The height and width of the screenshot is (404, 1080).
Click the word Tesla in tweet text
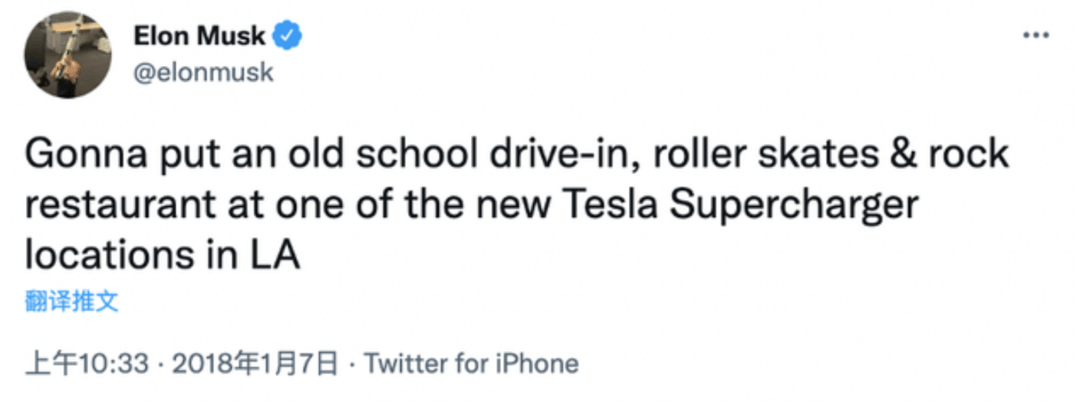pos(608,205)
